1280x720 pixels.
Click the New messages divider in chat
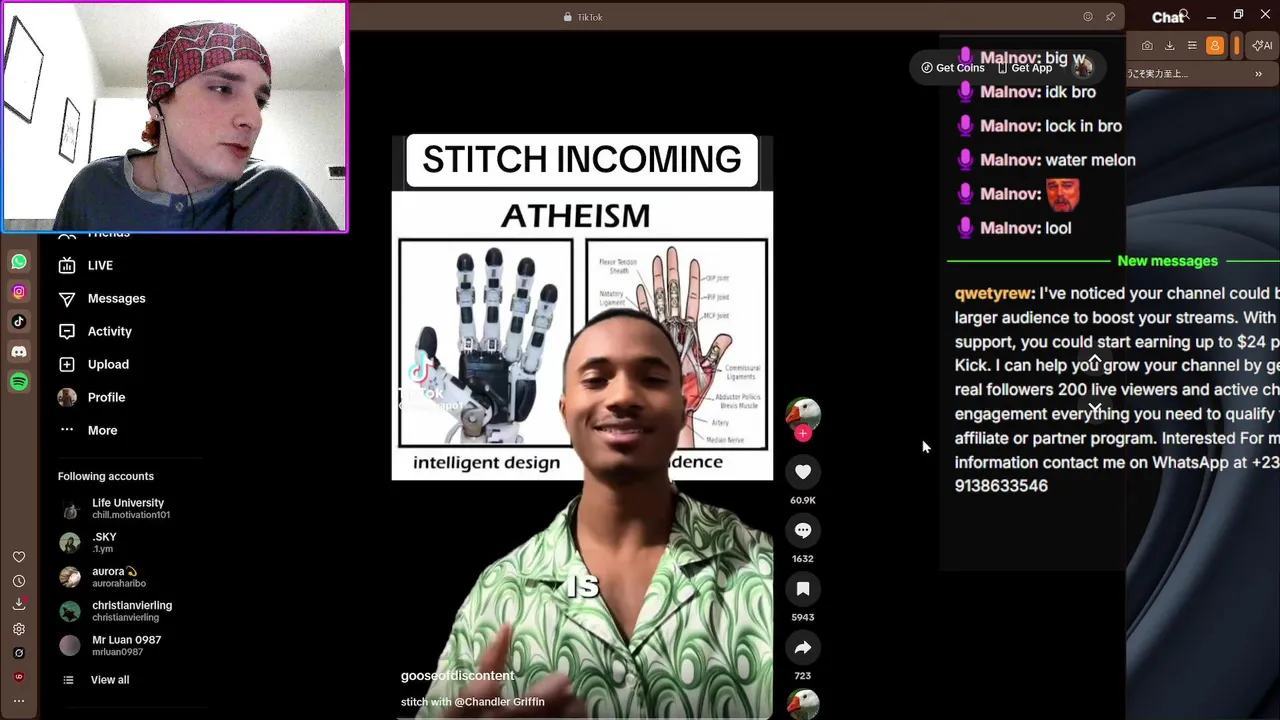(1167, 261)
